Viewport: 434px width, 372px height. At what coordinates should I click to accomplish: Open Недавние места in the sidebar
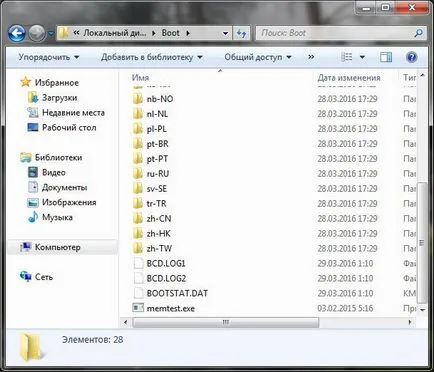click(66, 113)
